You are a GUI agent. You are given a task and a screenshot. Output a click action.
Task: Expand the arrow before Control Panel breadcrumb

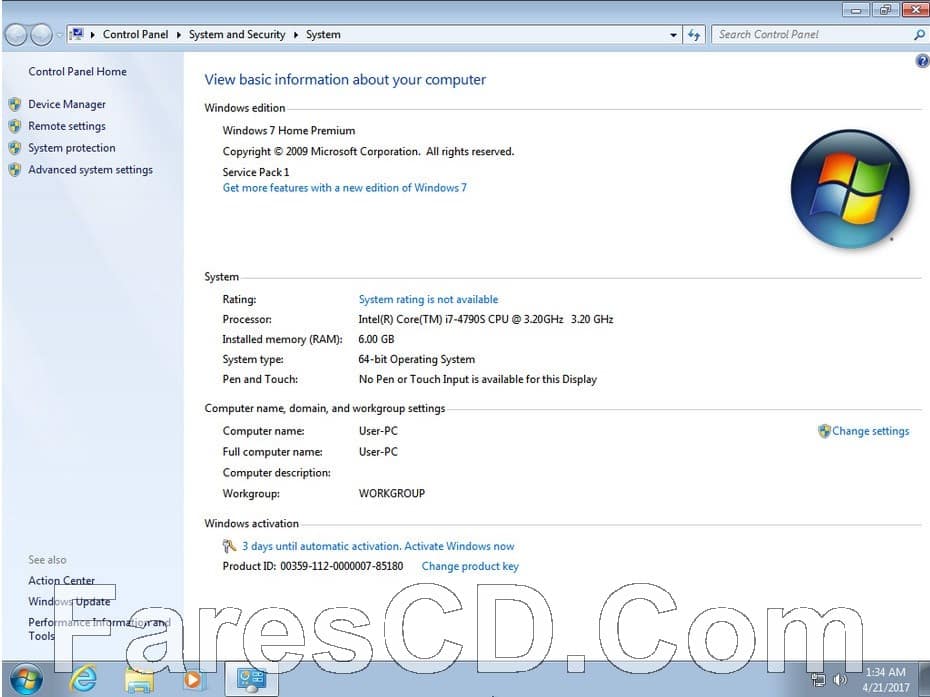93,35
